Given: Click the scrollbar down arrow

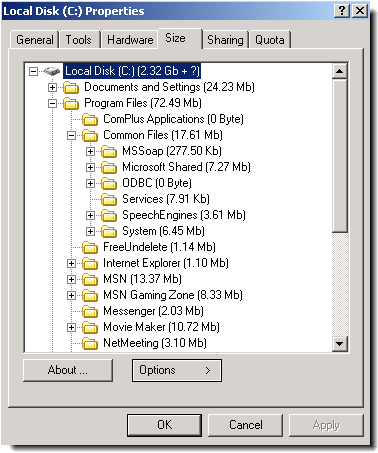Looking at the screenshot, I should click(340, 344).
